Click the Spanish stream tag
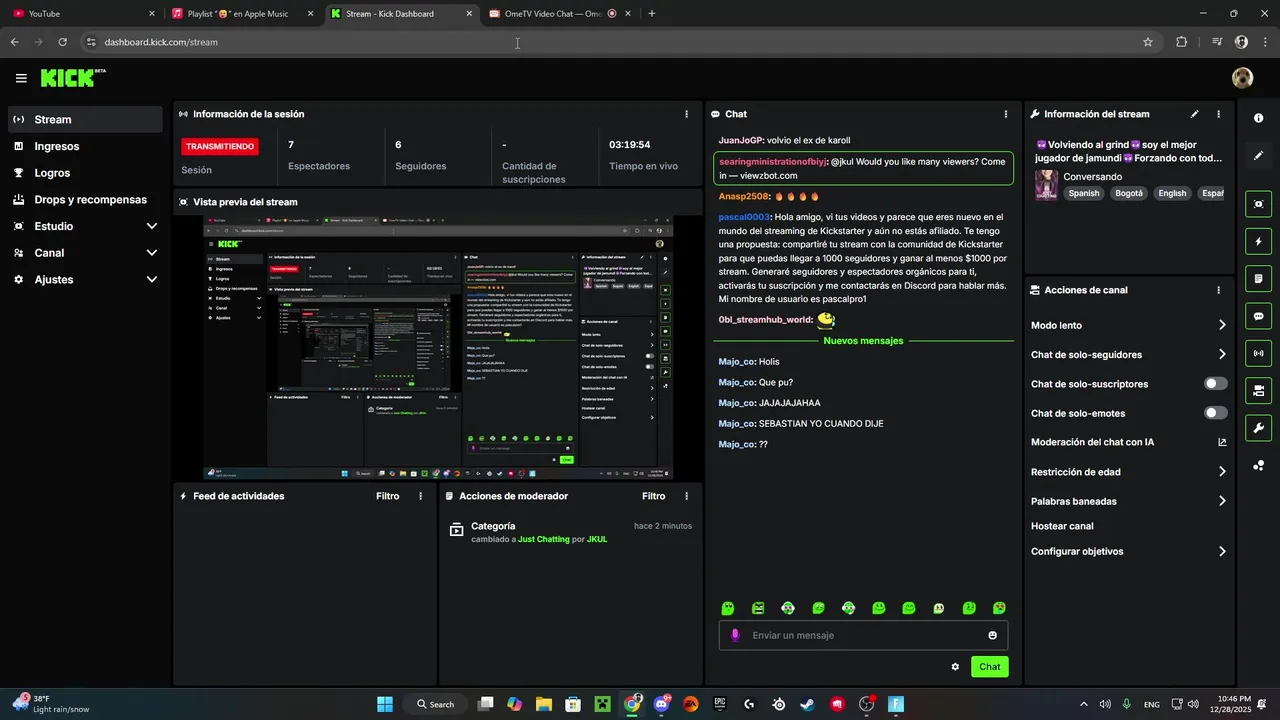 (x=1083, y=194)
